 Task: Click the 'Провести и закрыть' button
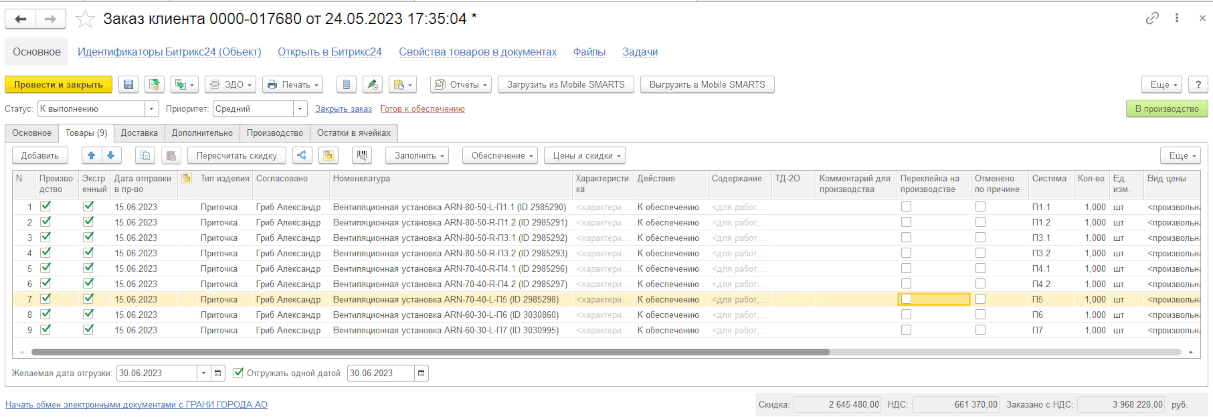tap(57, 85)
